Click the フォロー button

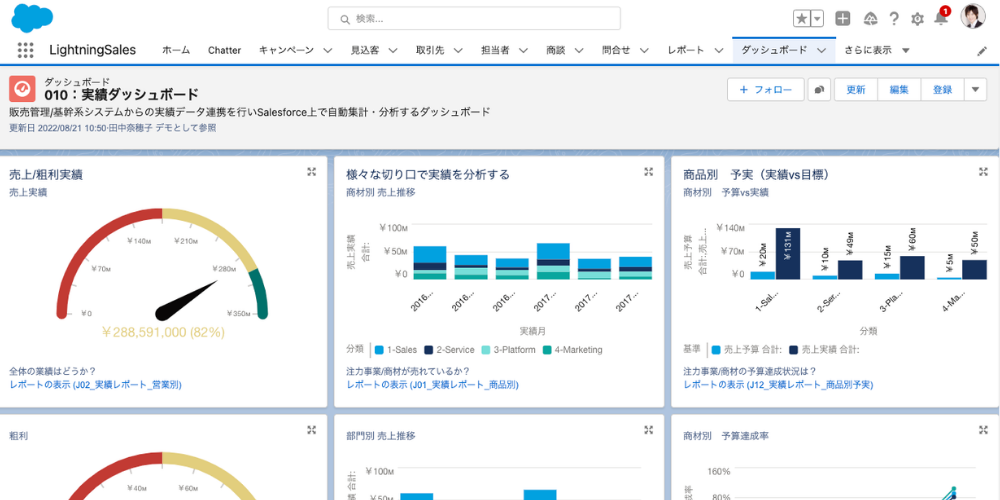[765, 90]
